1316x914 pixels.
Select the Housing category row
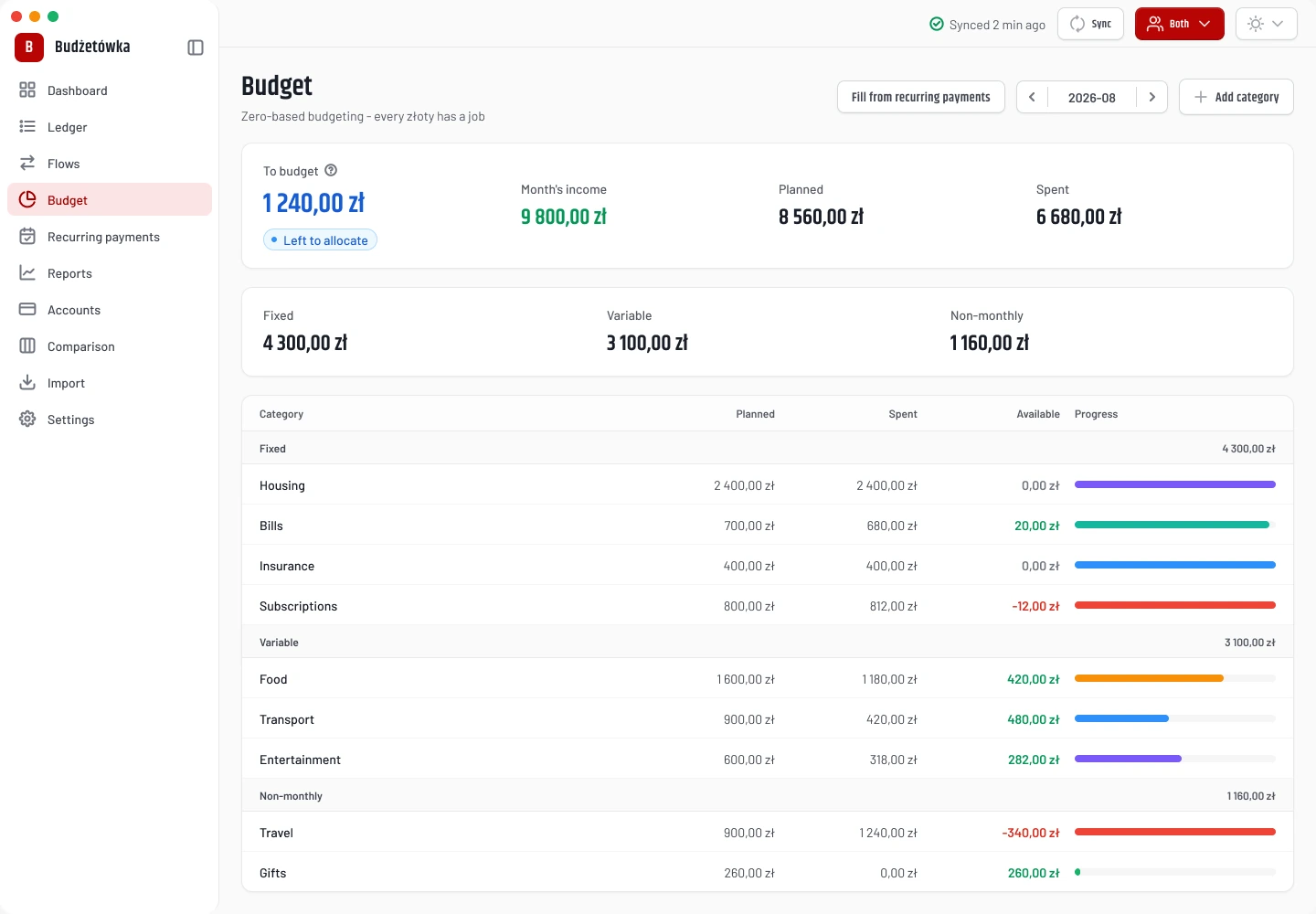pos(768,484)
